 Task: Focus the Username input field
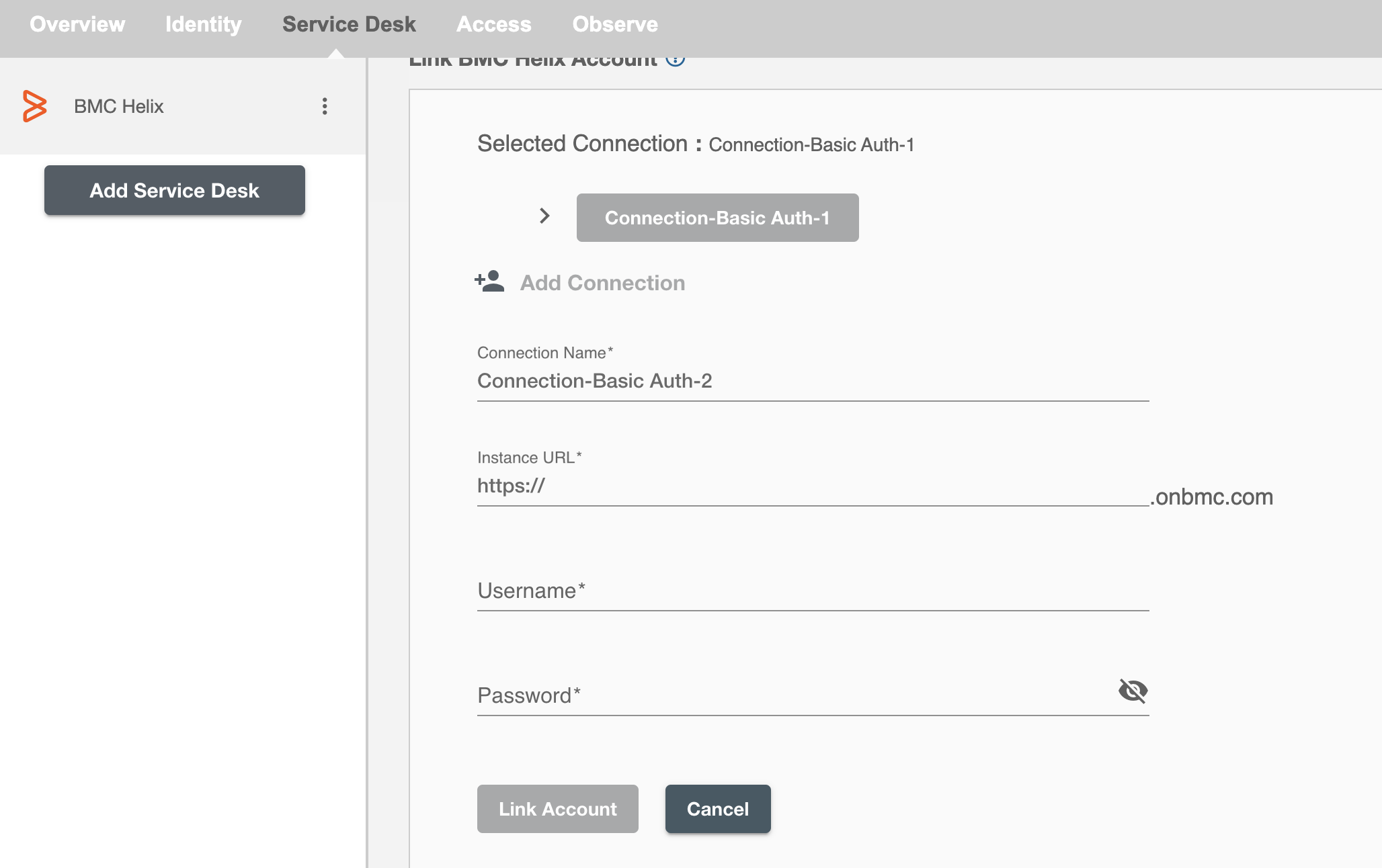click(x=813, y=591)
